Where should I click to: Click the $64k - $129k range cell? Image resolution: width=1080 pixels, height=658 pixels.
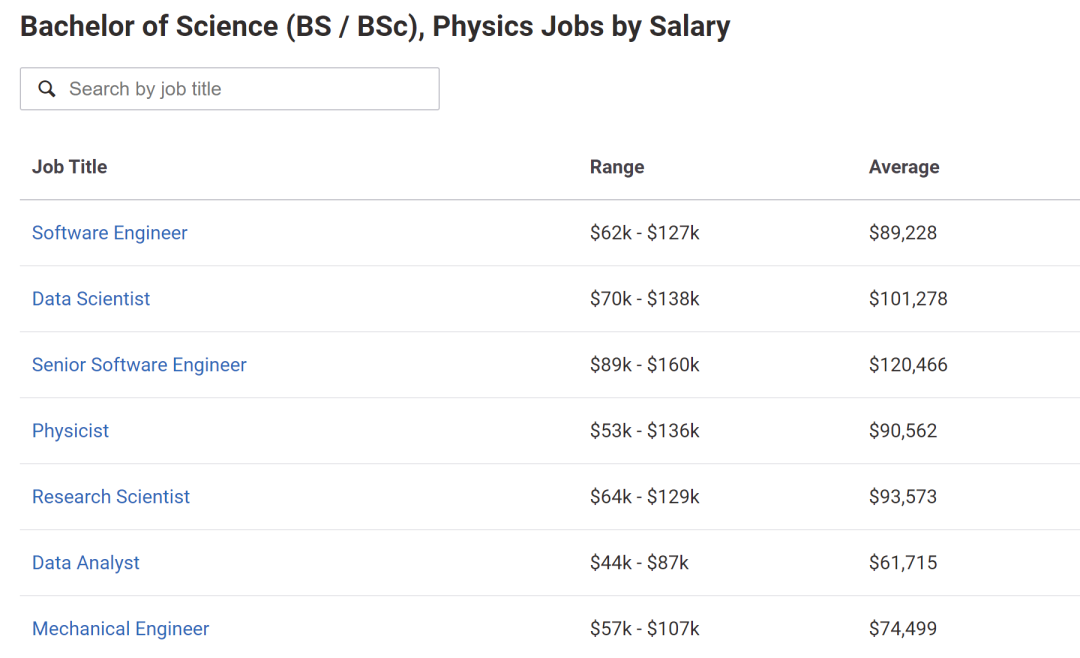tap(645, 497)
